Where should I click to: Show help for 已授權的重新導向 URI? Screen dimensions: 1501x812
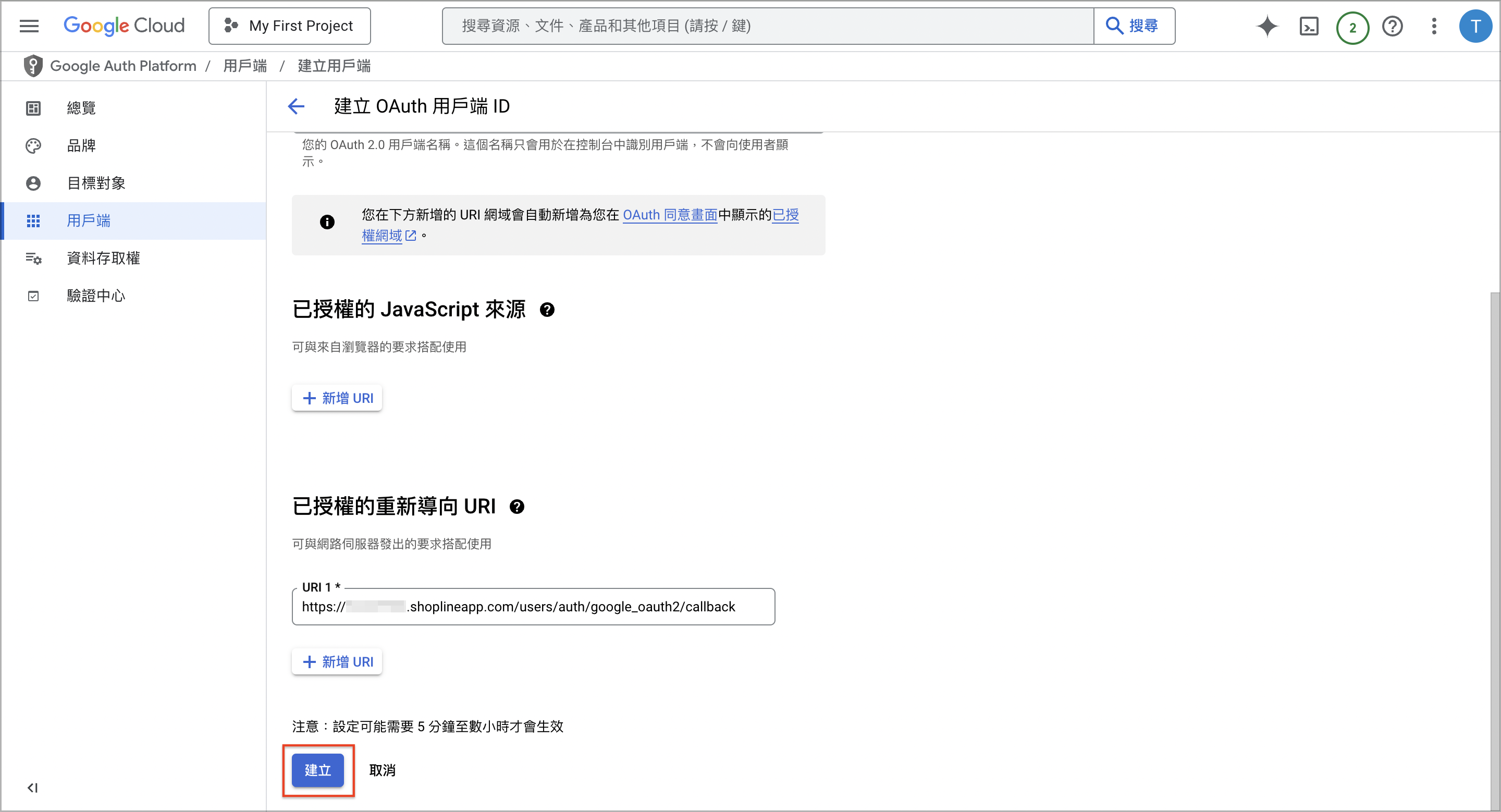tap(517, 507)
